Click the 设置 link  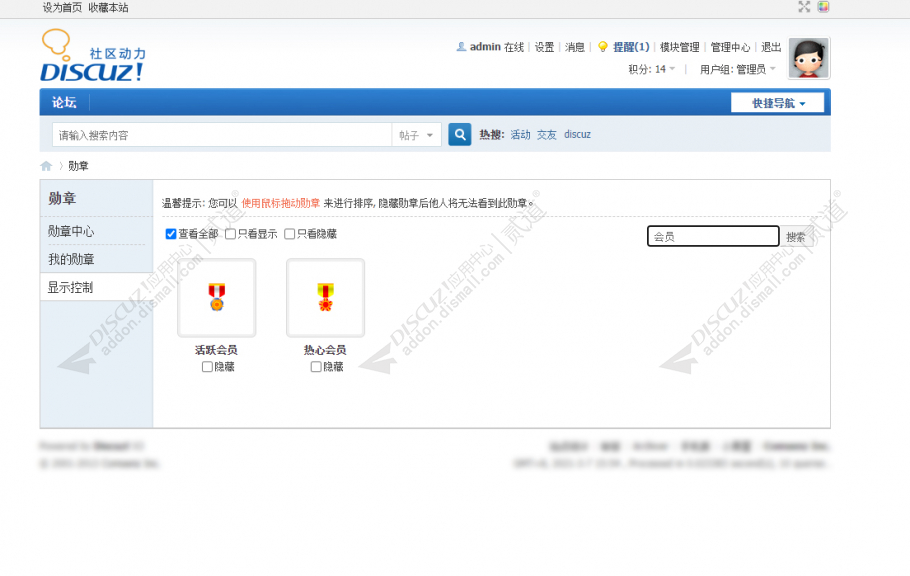pos(544,47)
